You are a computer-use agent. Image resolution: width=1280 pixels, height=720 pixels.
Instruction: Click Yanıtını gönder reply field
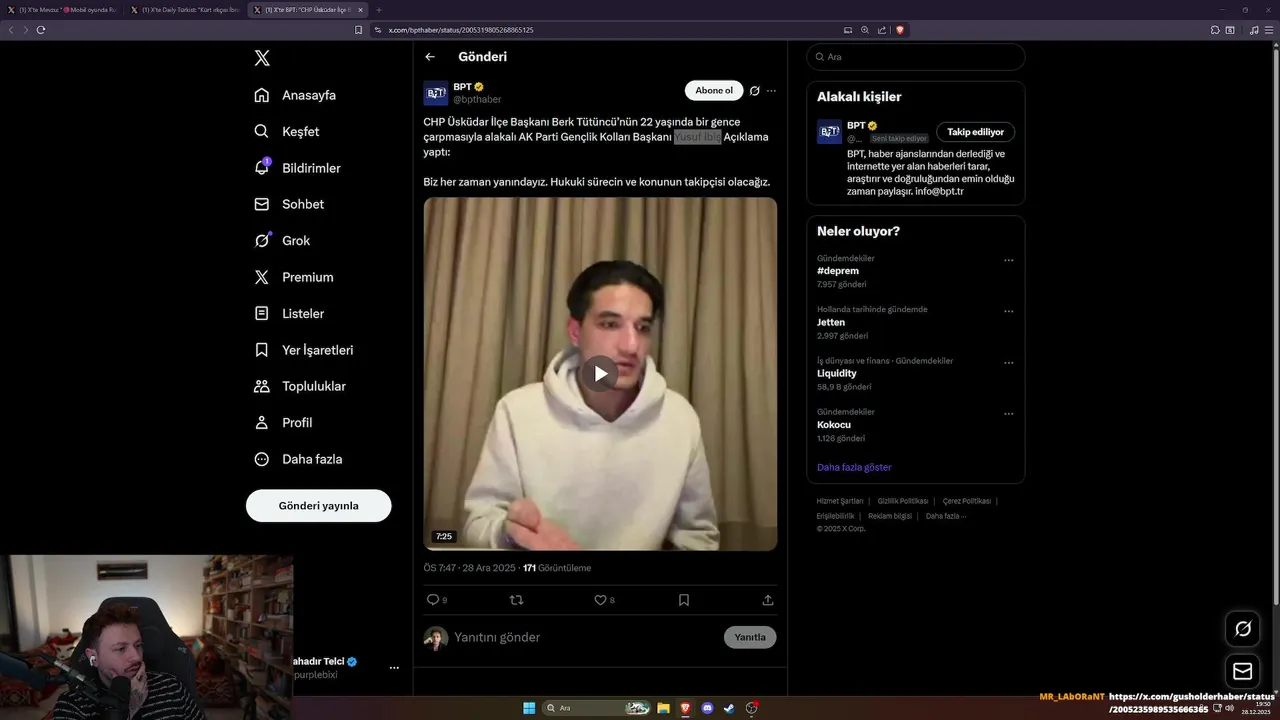(585, 637)
